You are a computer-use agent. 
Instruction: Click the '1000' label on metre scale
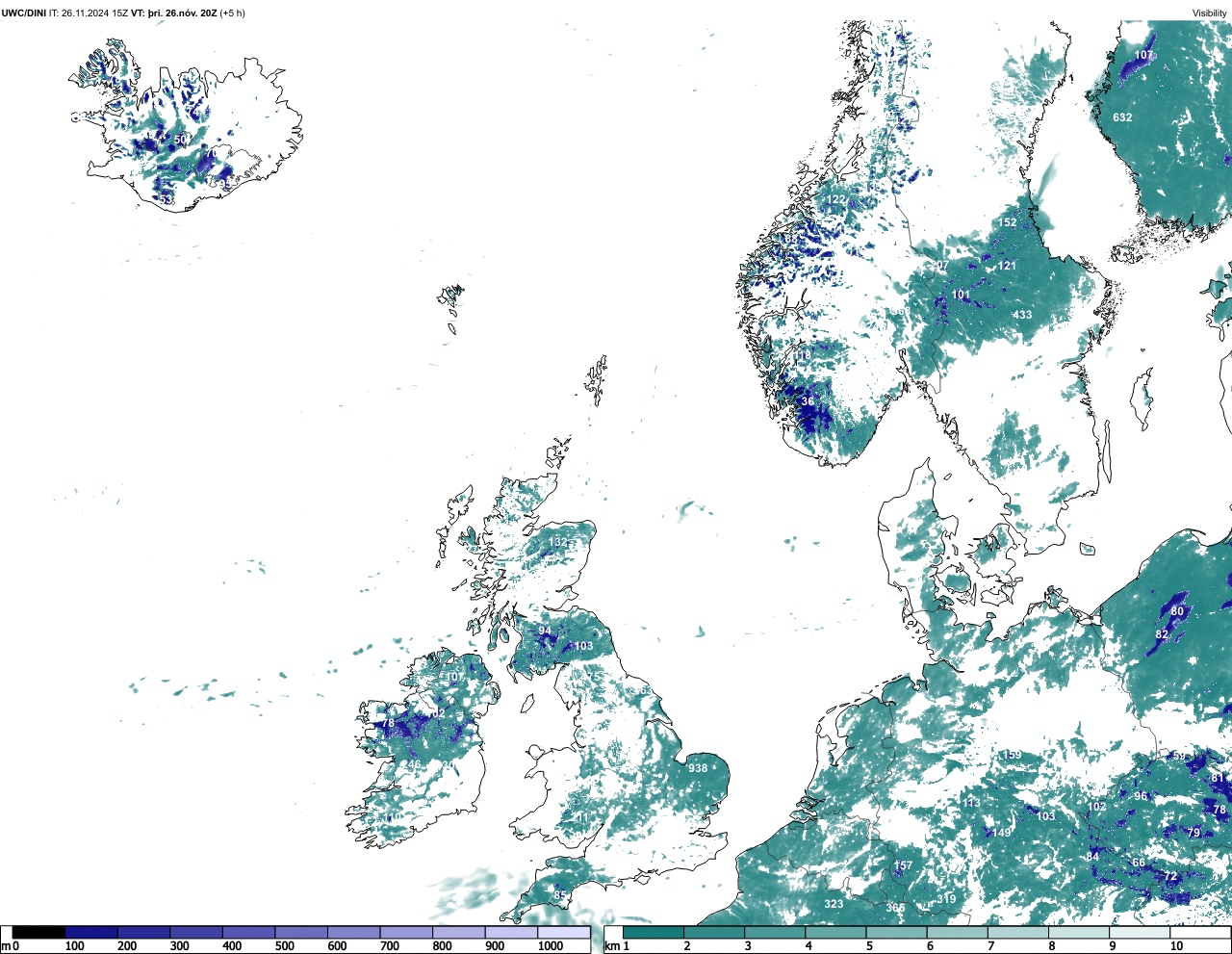[551, 947]
